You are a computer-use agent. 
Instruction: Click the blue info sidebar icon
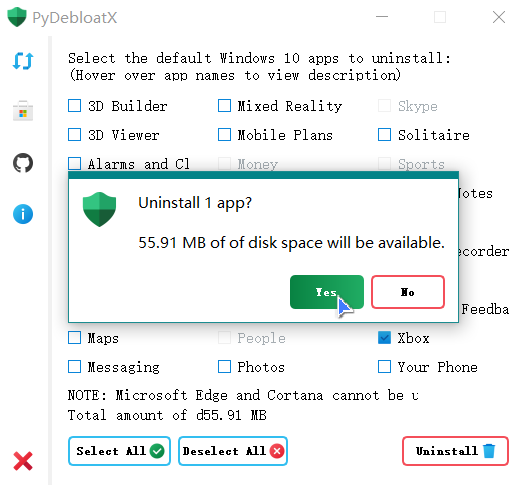(23, 214)
